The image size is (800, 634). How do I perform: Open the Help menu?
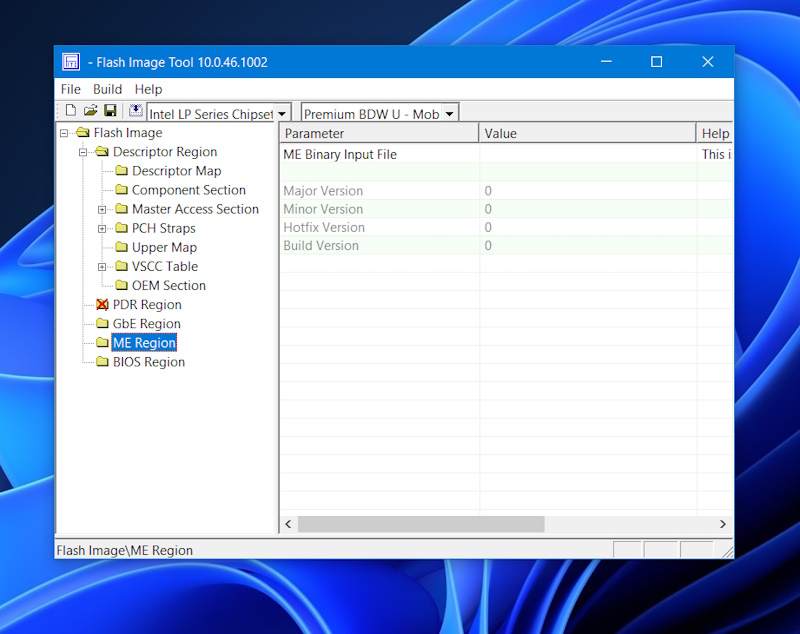[148, 89]
